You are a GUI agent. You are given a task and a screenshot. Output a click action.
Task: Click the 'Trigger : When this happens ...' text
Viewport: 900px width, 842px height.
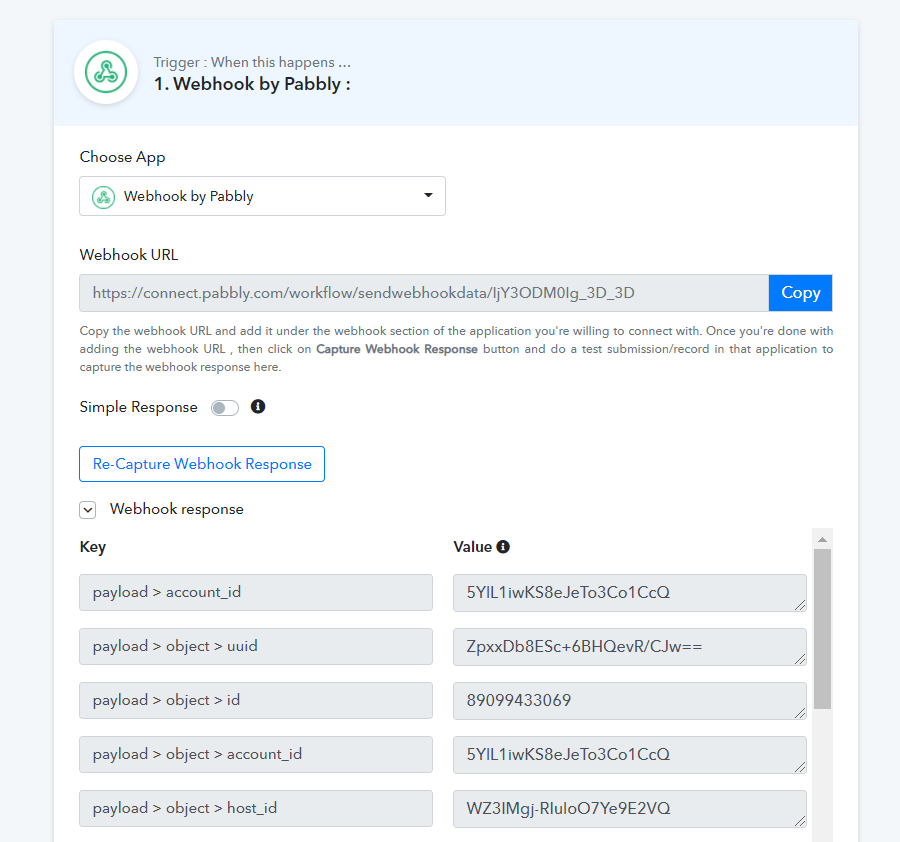tap(252, 62)
